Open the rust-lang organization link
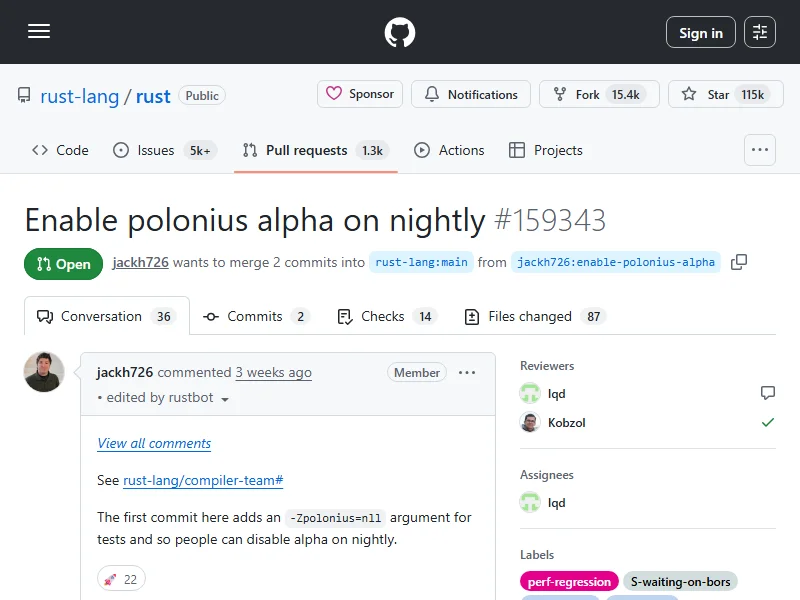 [80, 96]
